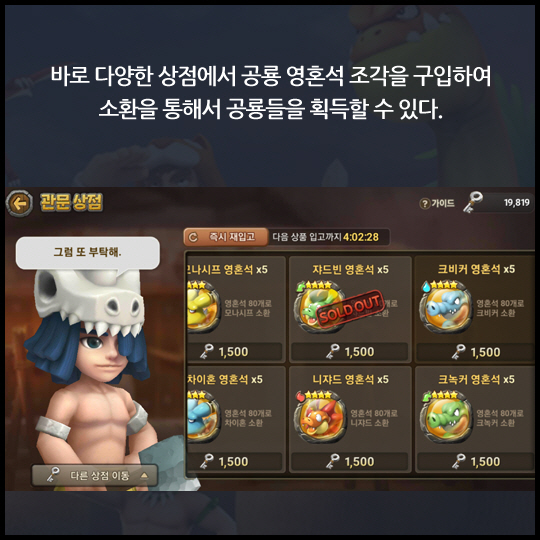Image resolution: width=540 pixels, height=540 pixels.
Task: Click the up triangle on 다른 상점 이동
Action: [144, 476]
